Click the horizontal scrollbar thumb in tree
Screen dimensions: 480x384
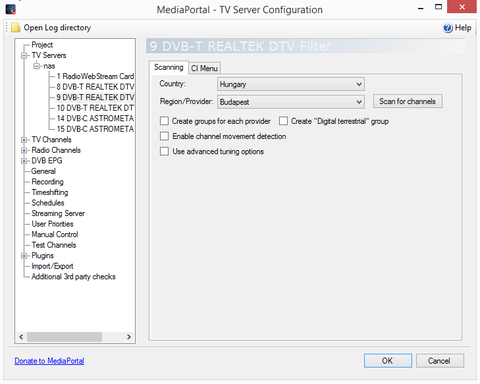64,337
